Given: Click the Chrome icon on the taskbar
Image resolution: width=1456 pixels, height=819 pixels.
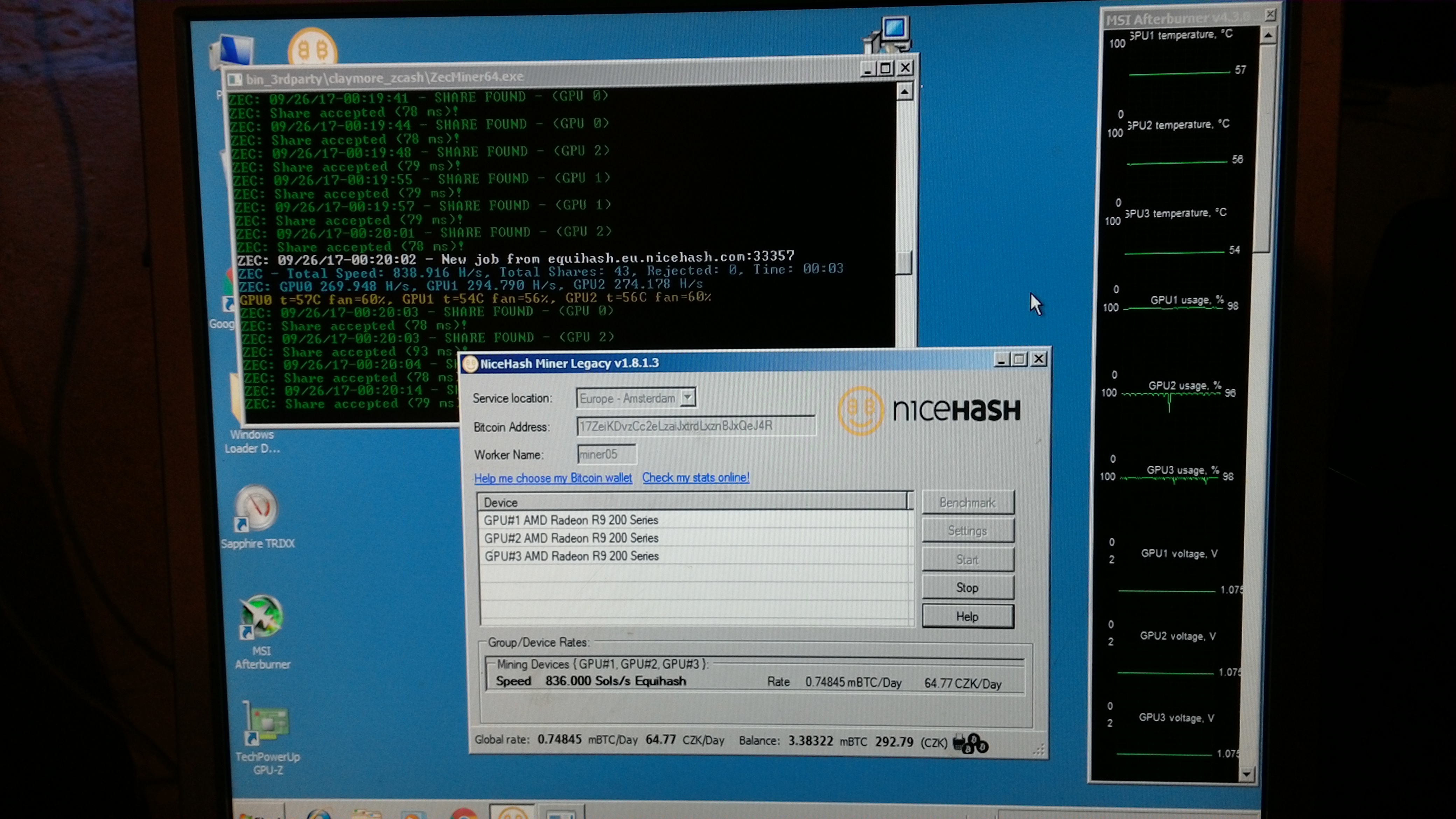Looking at the screenshot, I should 464,813.
